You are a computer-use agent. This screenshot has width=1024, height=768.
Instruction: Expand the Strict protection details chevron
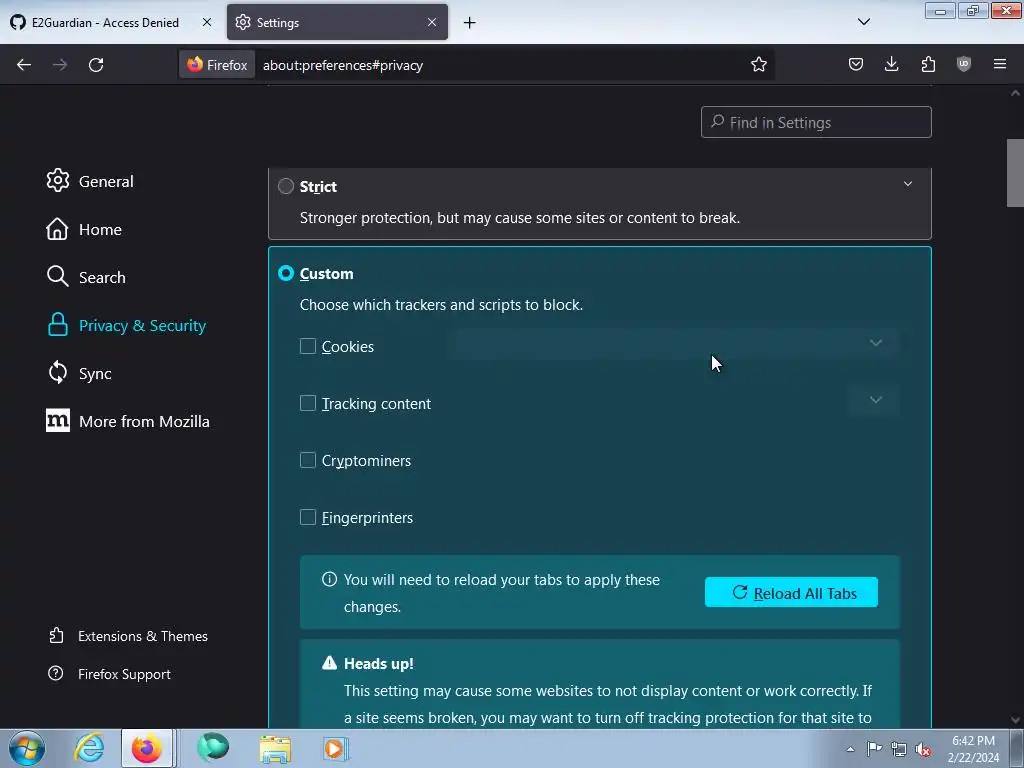[x=907, y=184]
